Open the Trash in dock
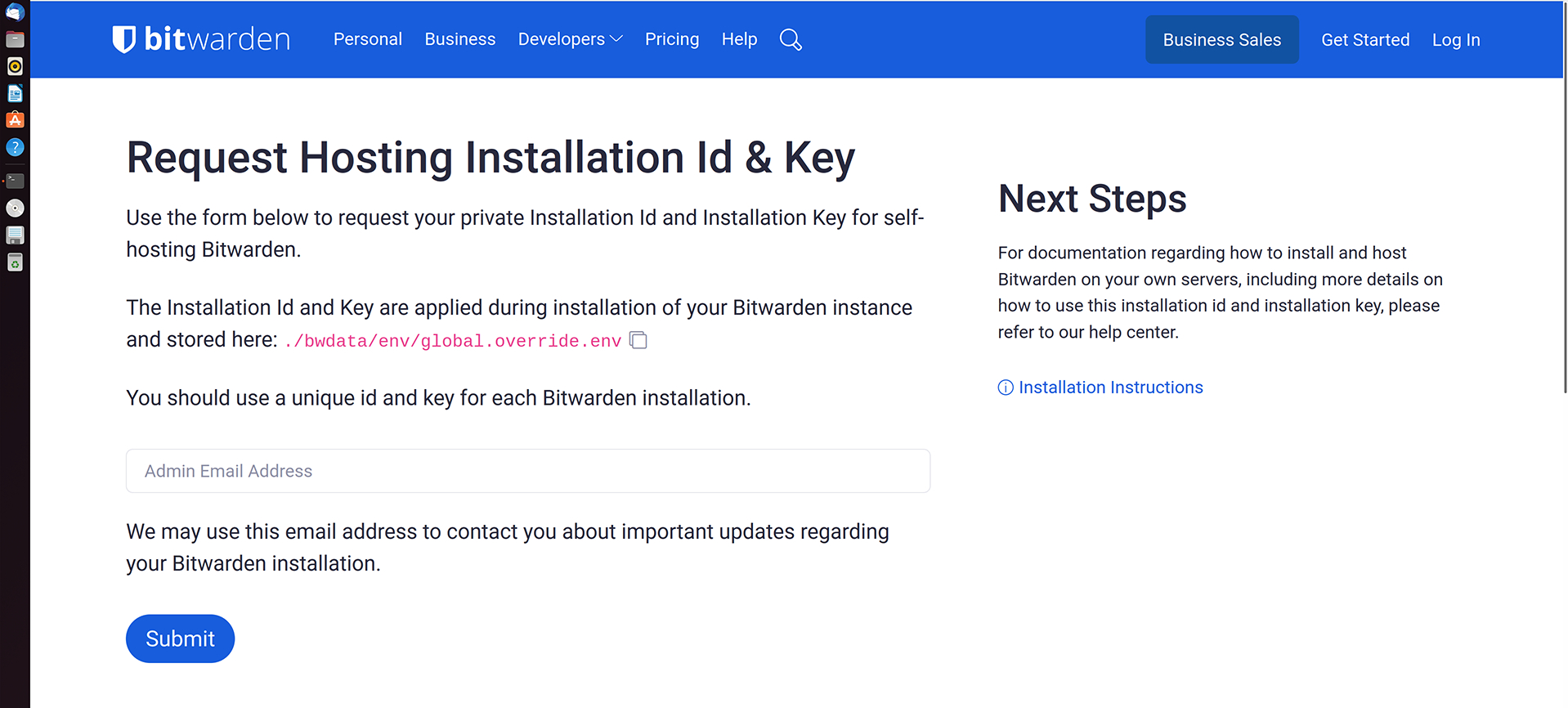The width and height of the screenshot is (1568, 708). 15,262
